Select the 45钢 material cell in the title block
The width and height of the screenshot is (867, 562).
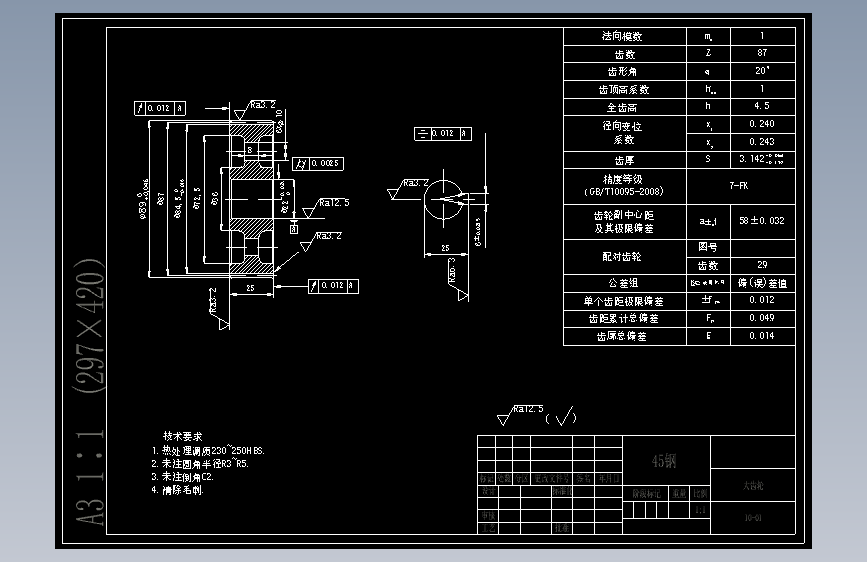point(666,460)
